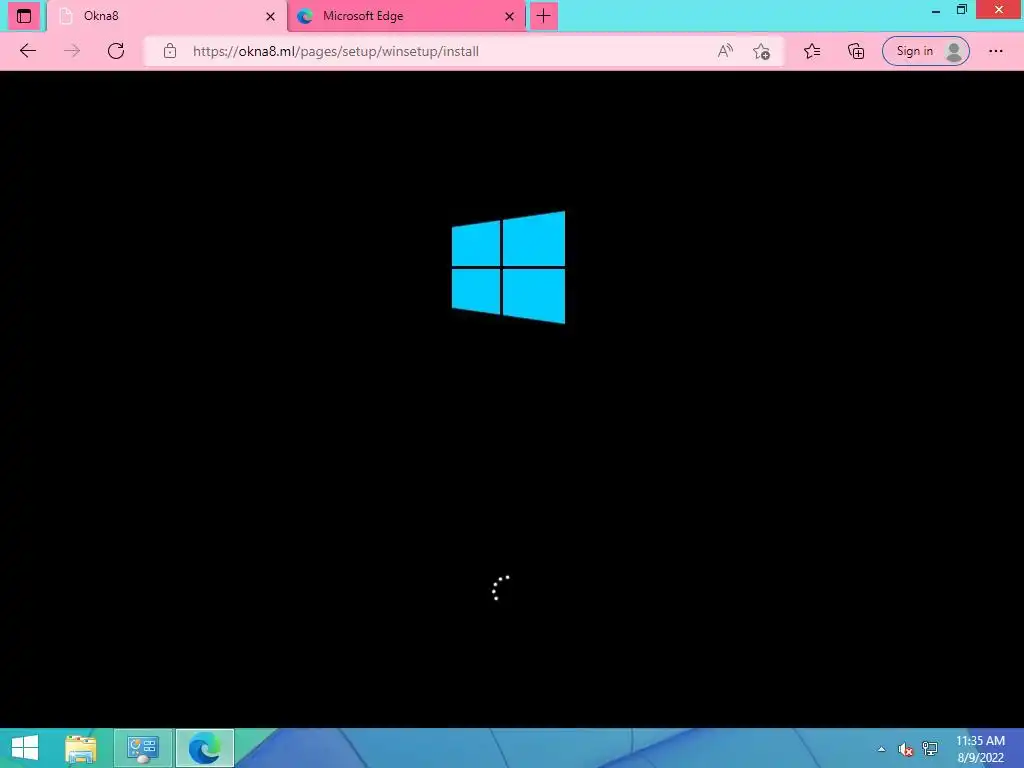Activate Read aloud icon
Image resolution: width=1024 pixels, height=768 pixels.
coord(725,51)
